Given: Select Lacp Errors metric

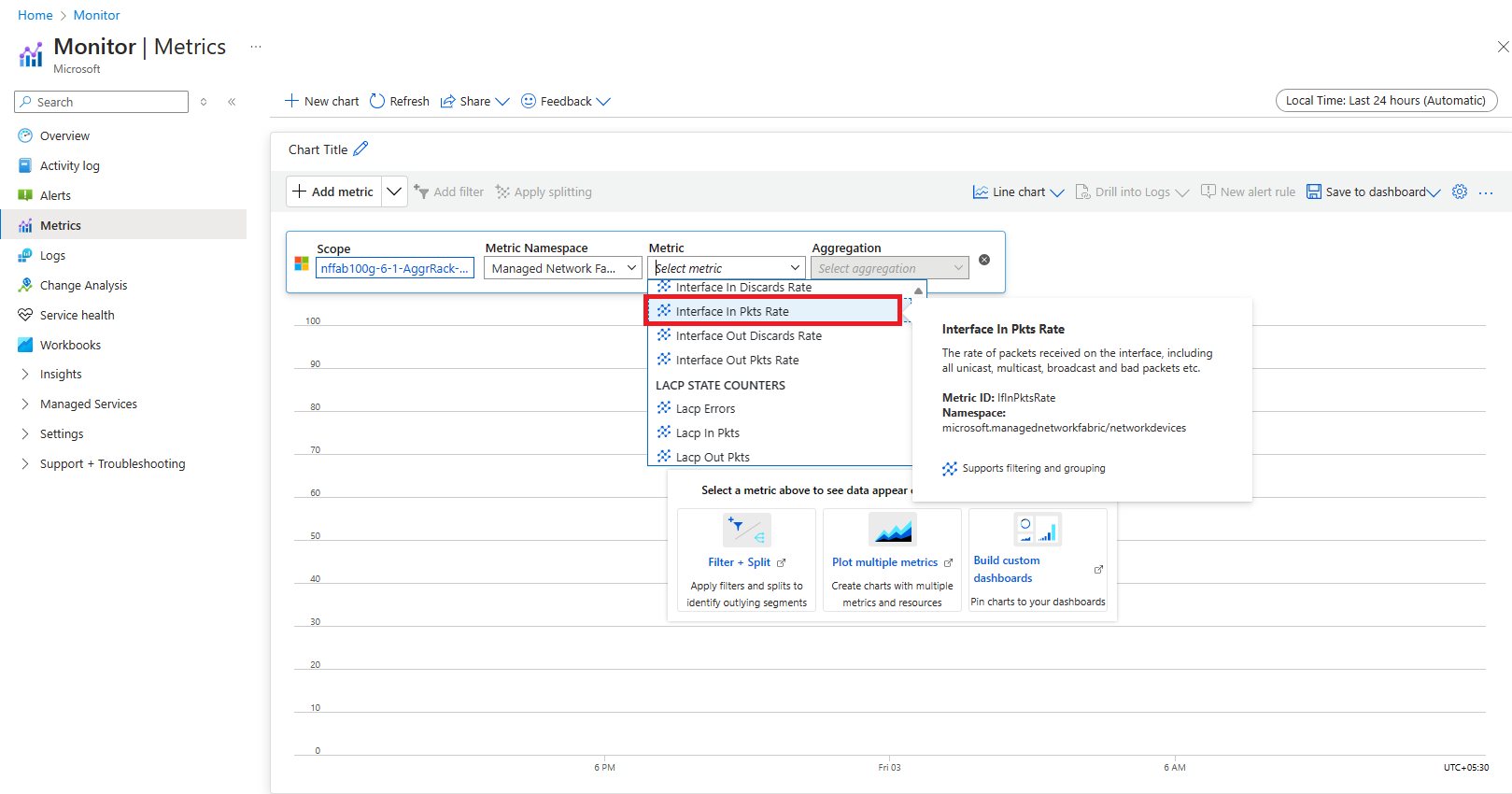Looking at the screenshot, I should (x=780, y=408).
